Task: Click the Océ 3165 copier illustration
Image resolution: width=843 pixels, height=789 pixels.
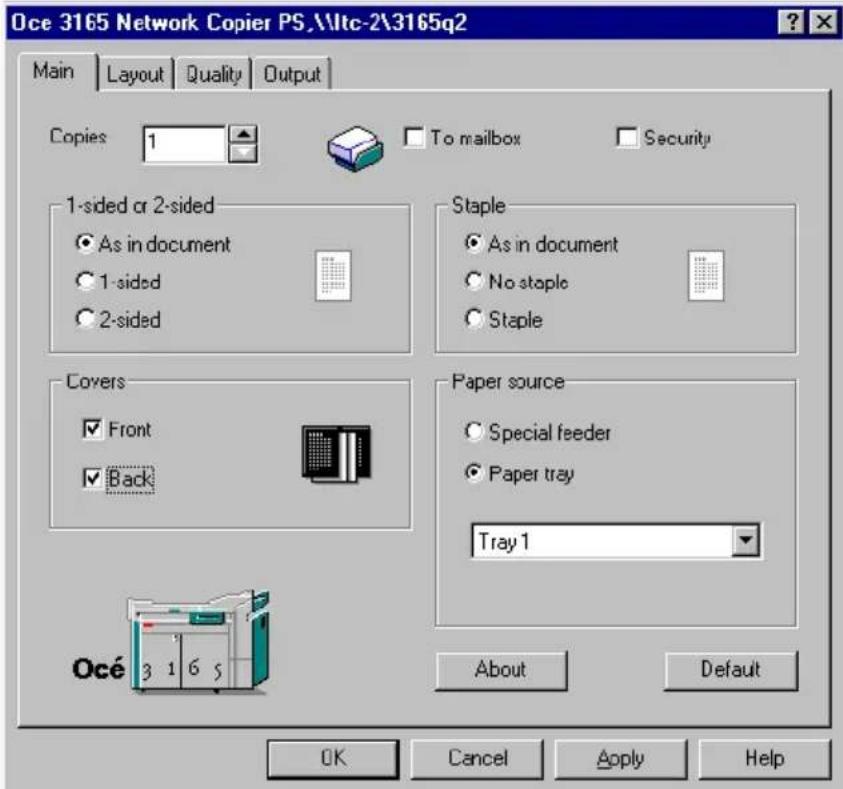Action: point(198,642)
